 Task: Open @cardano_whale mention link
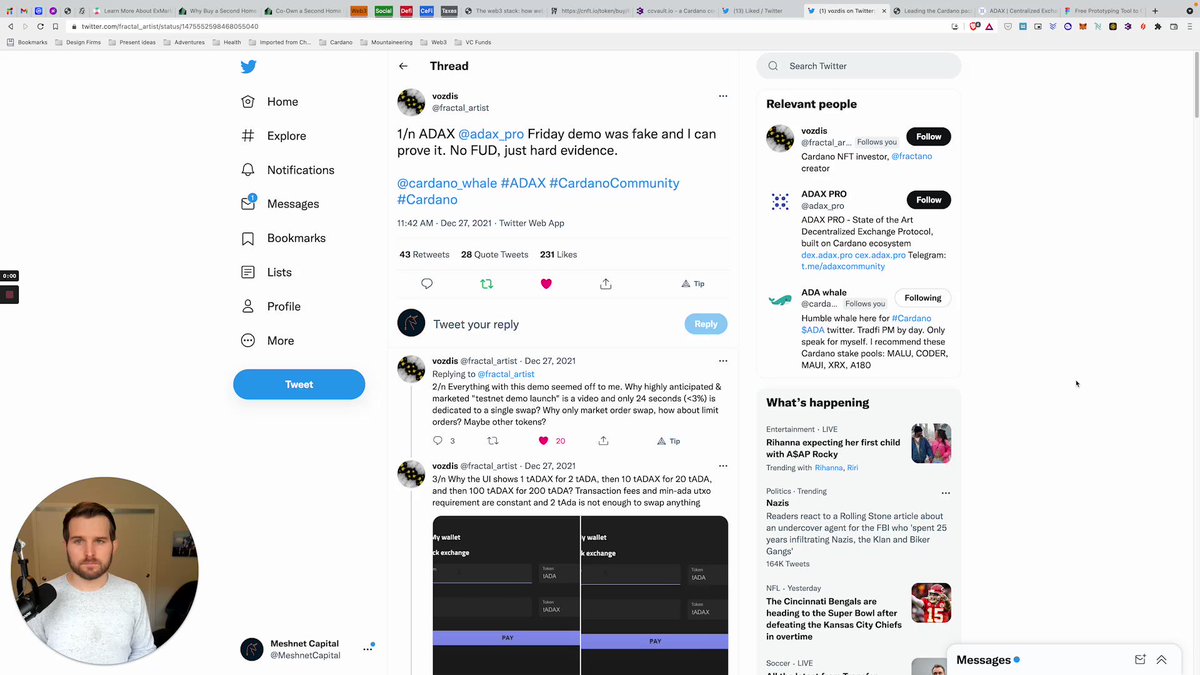click(x=446, y=183)
